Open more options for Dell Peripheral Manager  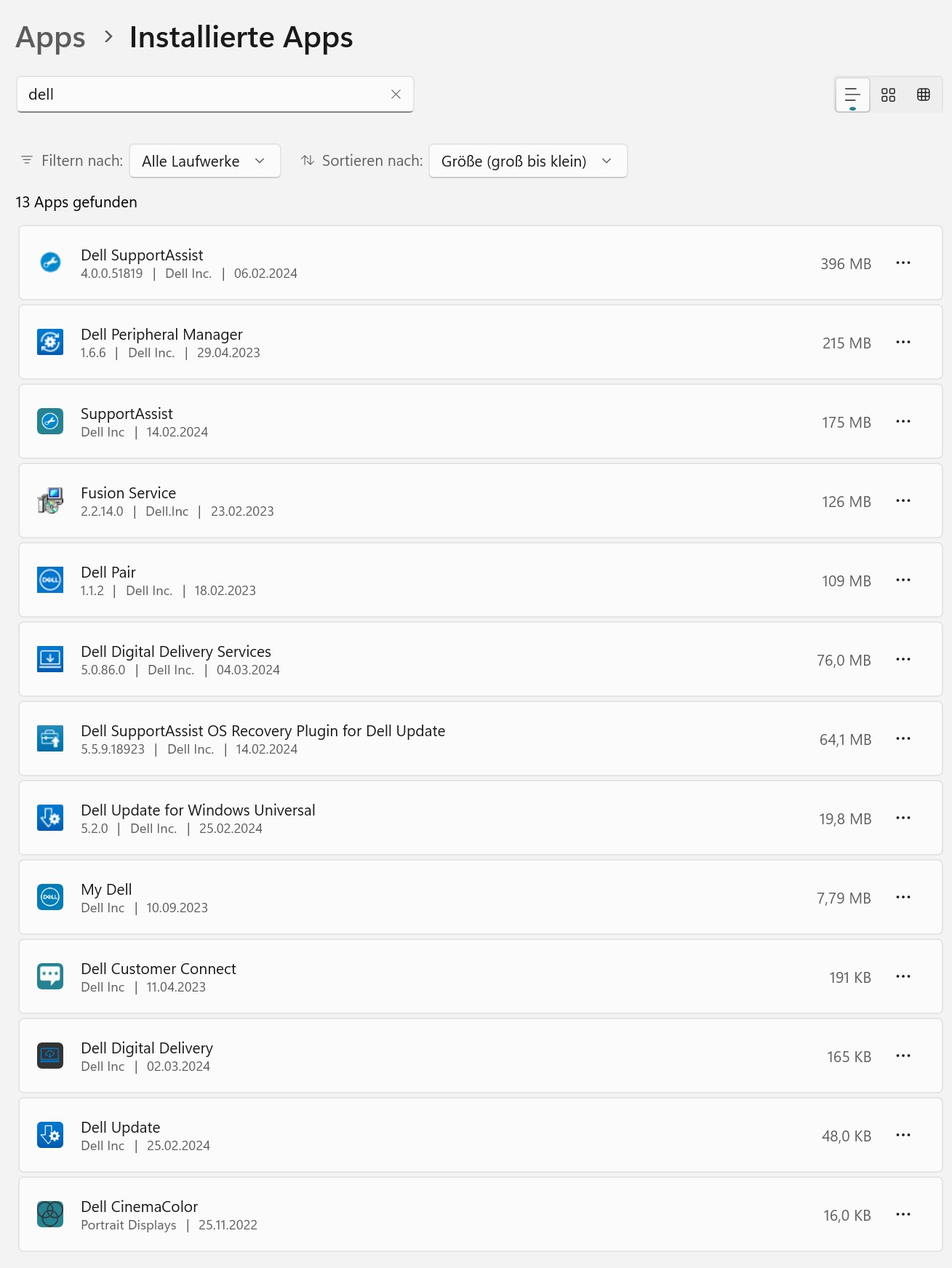[903, 342]
